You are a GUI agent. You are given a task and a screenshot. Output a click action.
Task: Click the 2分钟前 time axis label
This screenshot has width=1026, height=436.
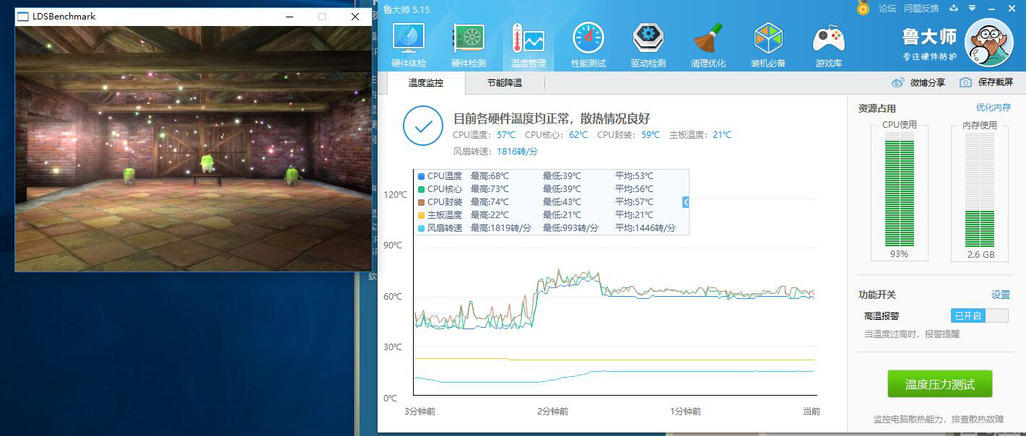[553, 412]
